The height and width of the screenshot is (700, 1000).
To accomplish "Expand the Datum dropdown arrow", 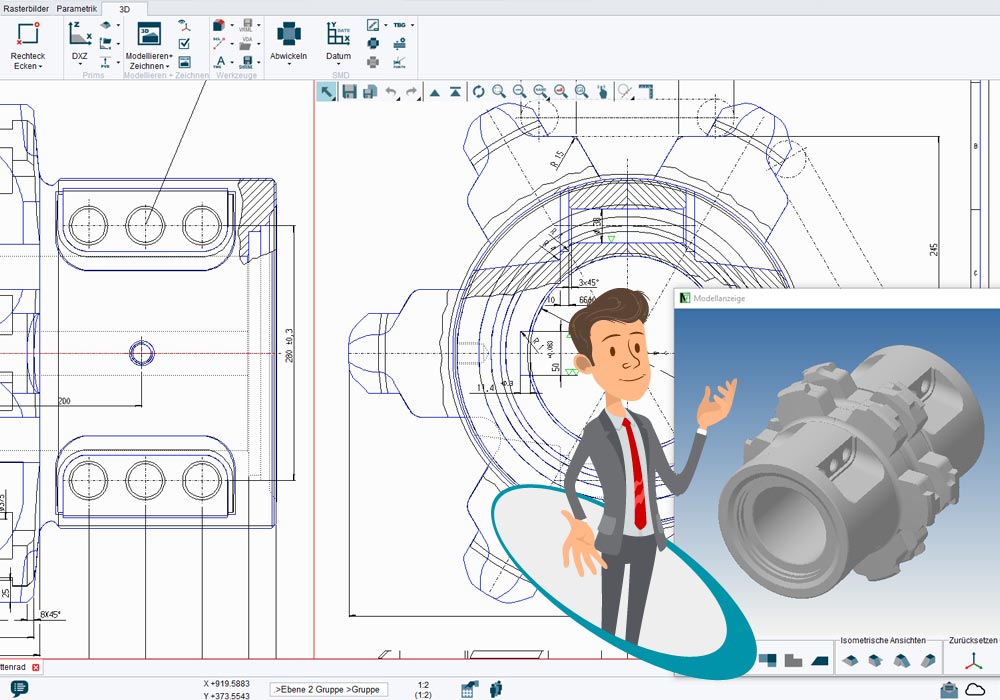I will pos(338,64).
